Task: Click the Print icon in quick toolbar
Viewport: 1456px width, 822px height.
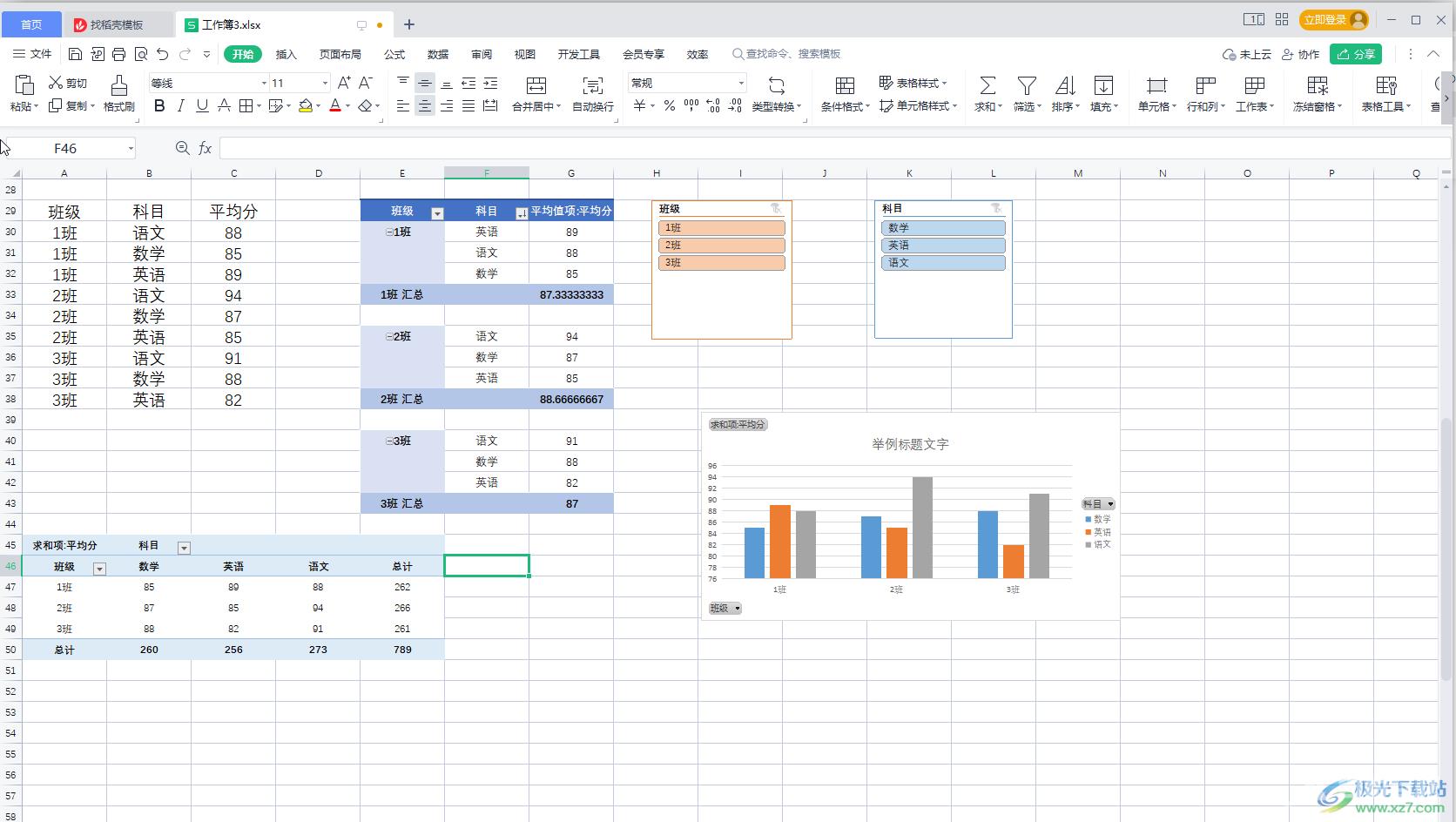Action: [119, 54]
